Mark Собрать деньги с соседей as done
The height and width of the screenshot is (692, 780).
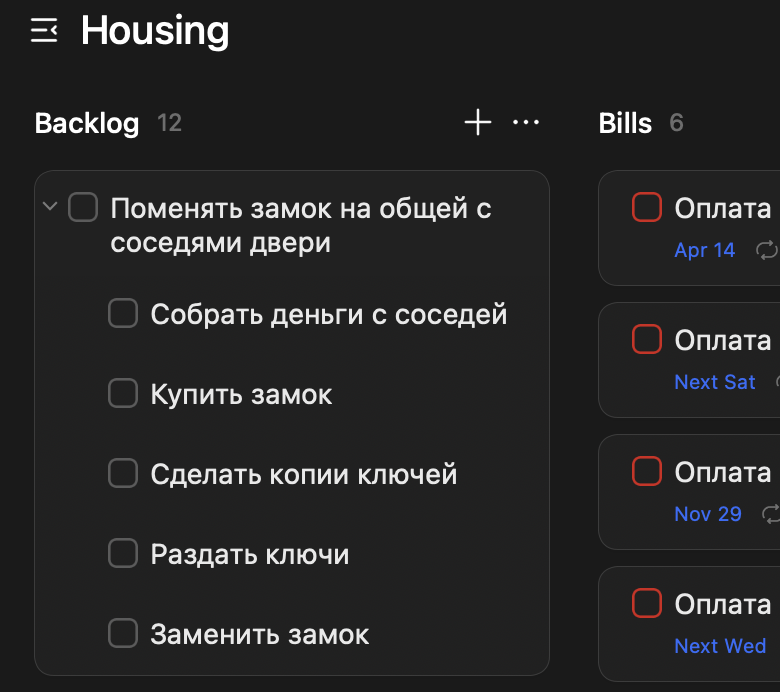click(x=122, y=314)
